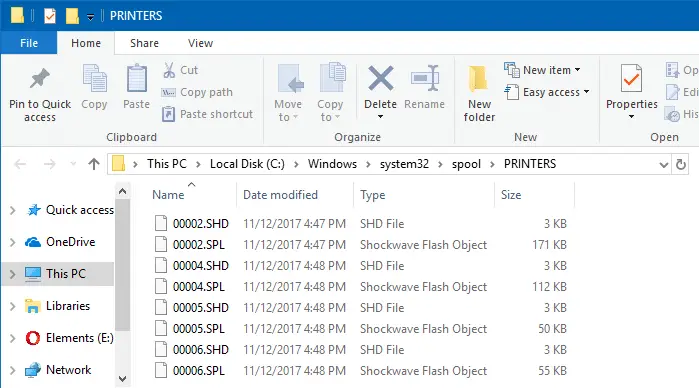The width and height of the screenshot is (699, 388).
Task: Select Network icon in navigation pane
Action: click(33, 370)
